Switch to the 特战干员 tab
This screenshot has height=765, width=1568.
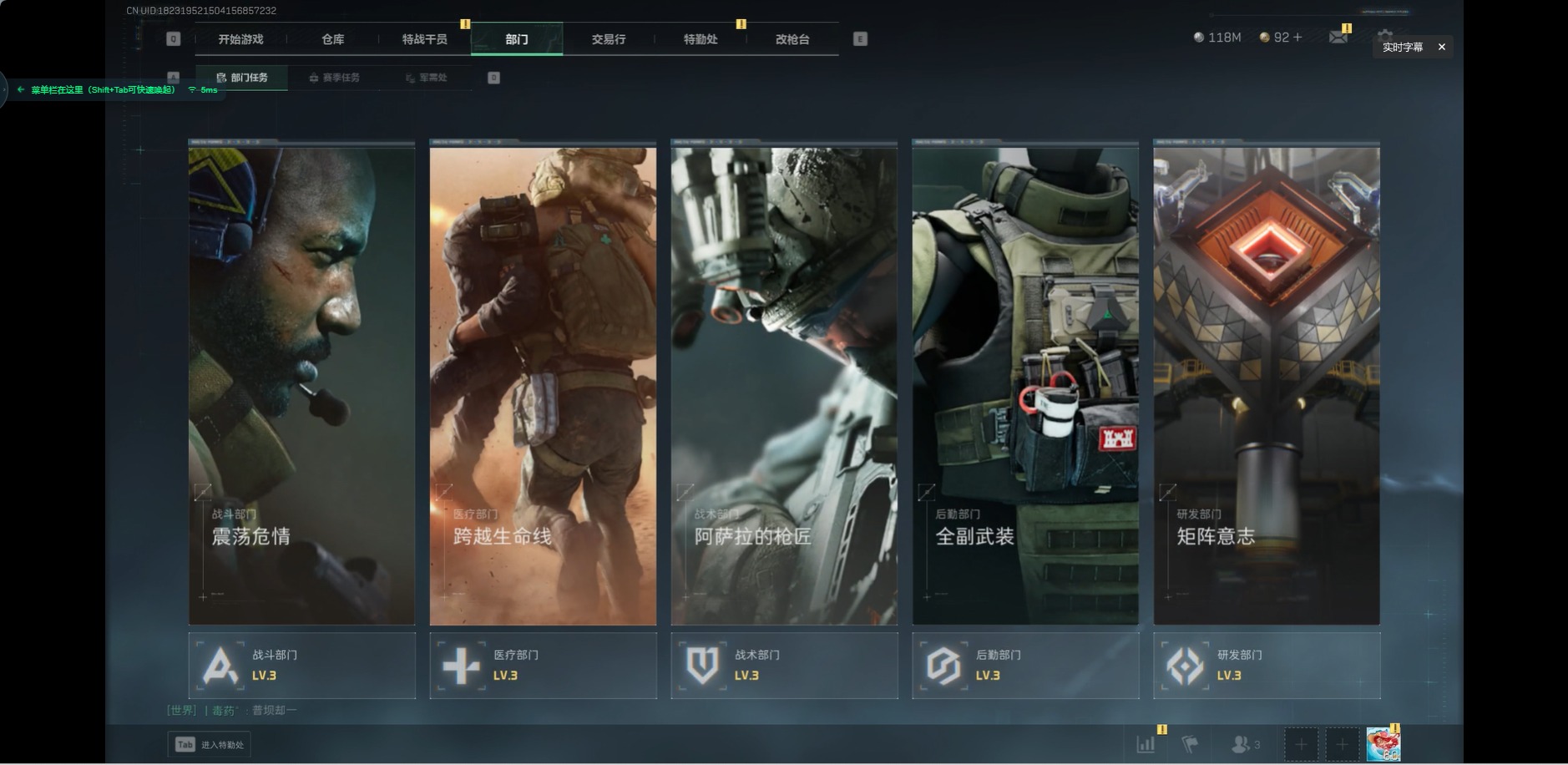[425, 39]
